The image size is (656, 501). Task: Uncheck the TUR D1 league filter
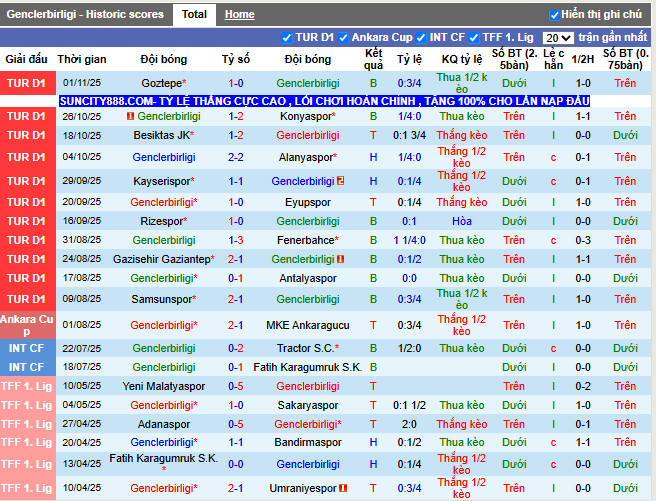point(287,38)
